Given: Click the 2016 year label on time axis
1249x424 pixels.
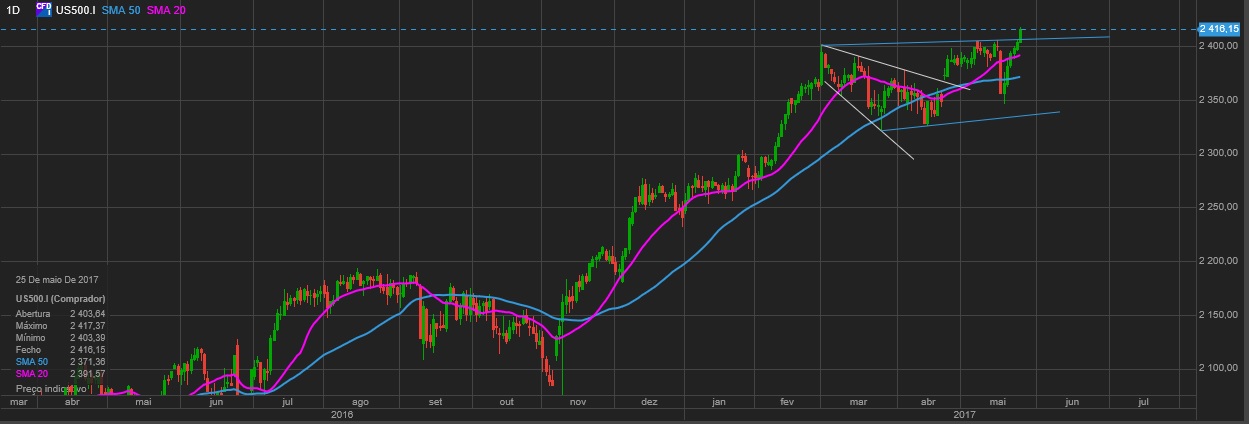Looking at the screenshot, I should (342, 414).
